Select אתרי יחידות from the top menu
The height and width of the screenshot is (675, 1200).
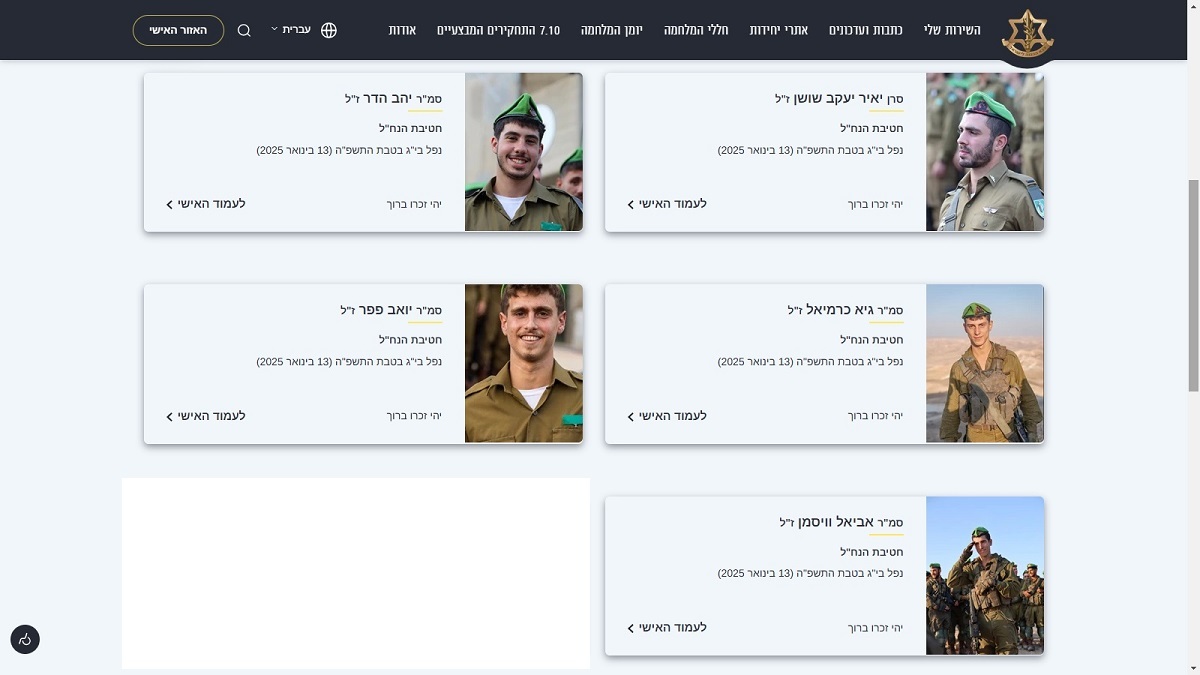[x=779, y=30]
